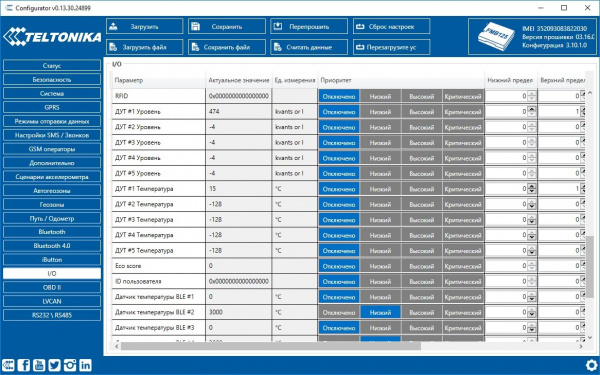This screenshot has height=375, width=600.
Task: Open the Teltonika logo in header
Action: [x=52, y=36]
